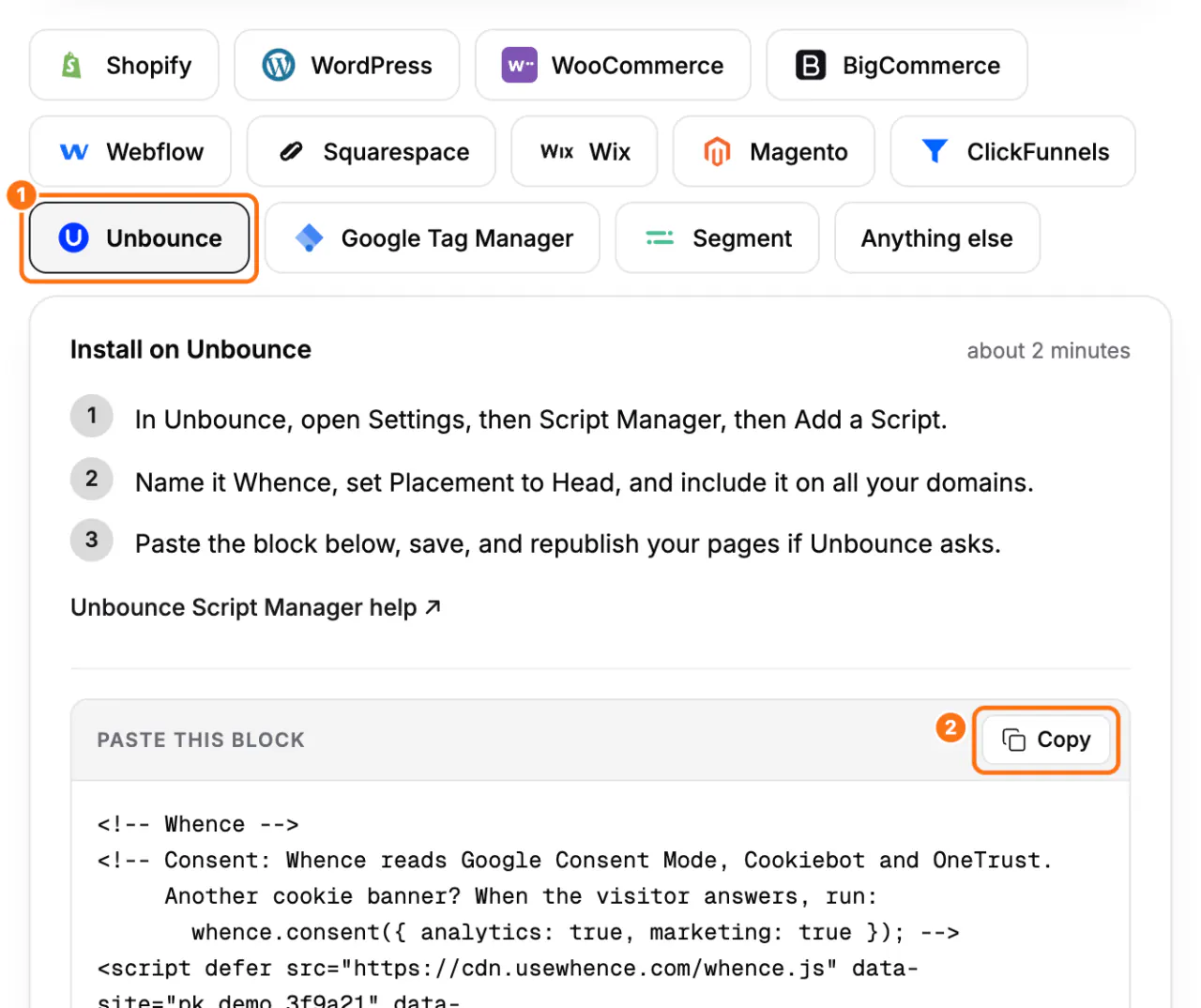The height and width of the screenshot is (1008, 1201).
Task: Click the Magento orange logo icon
Action: 717,152
